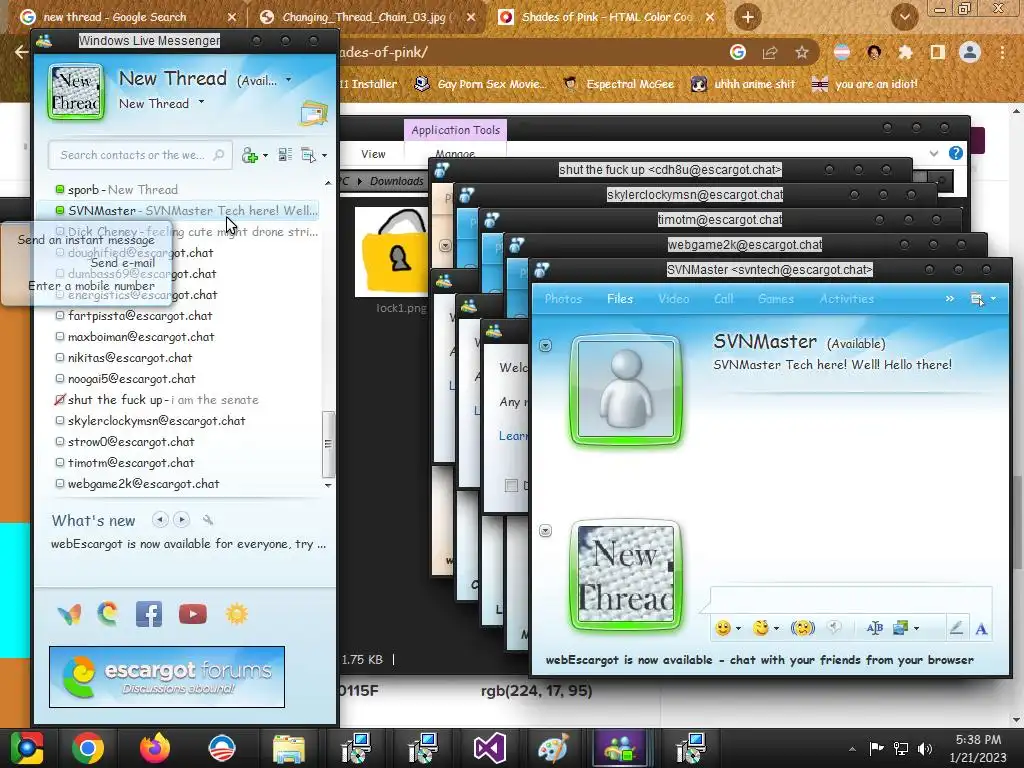1024x768 pixels.
Task: Click the status box beside noogai5@escargot.chat
Action: 60,378
